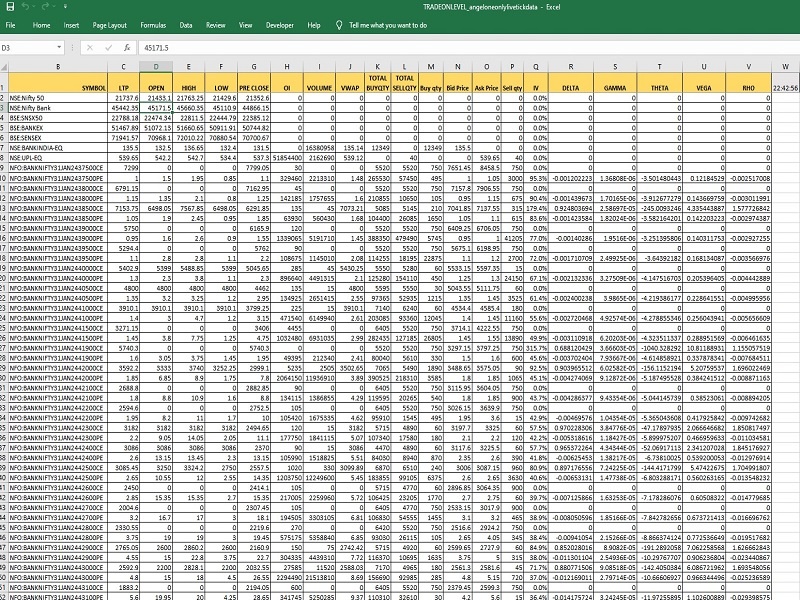The height and width of the screenshot is (600, 800).
Task: Open the File tab
Action: (x=10, y=25)
